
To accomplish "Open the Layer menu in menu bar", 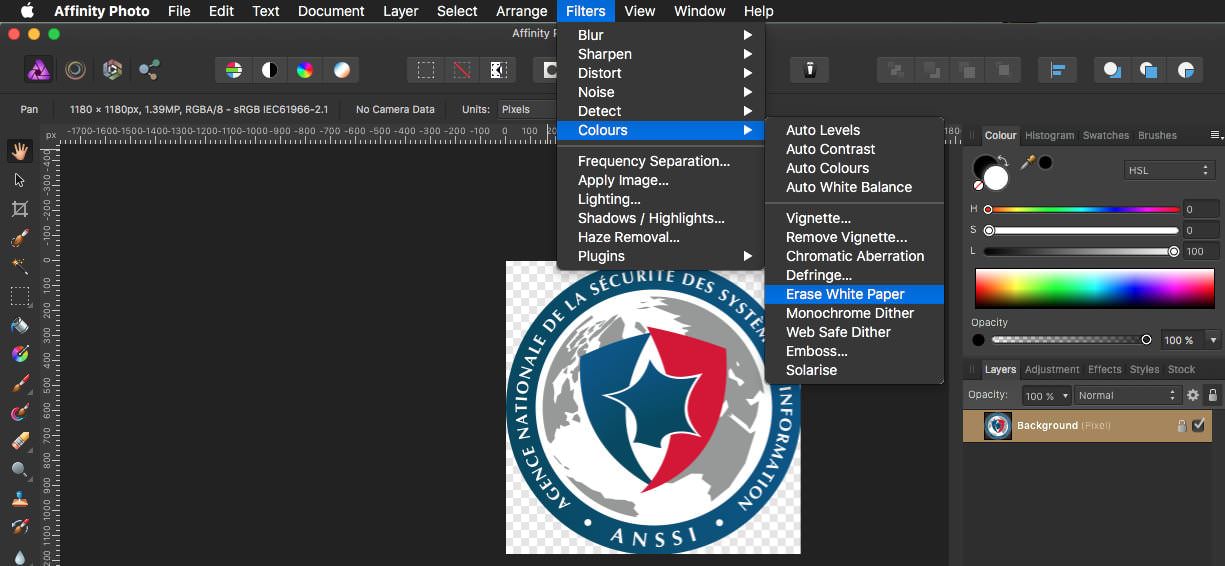I will (401, 11).
